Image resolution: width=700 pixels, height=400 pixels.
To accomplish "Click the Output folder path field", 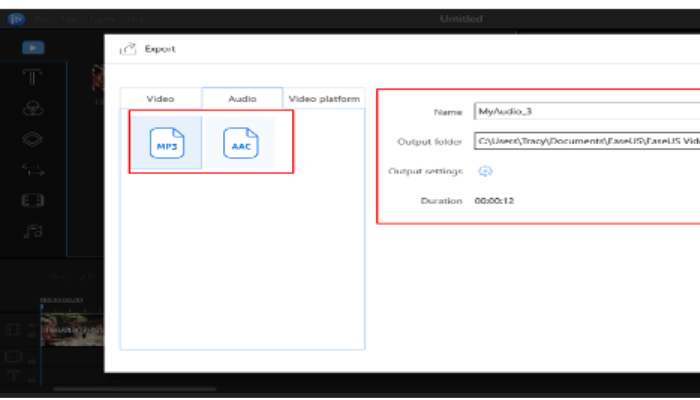I will [587, 141].
